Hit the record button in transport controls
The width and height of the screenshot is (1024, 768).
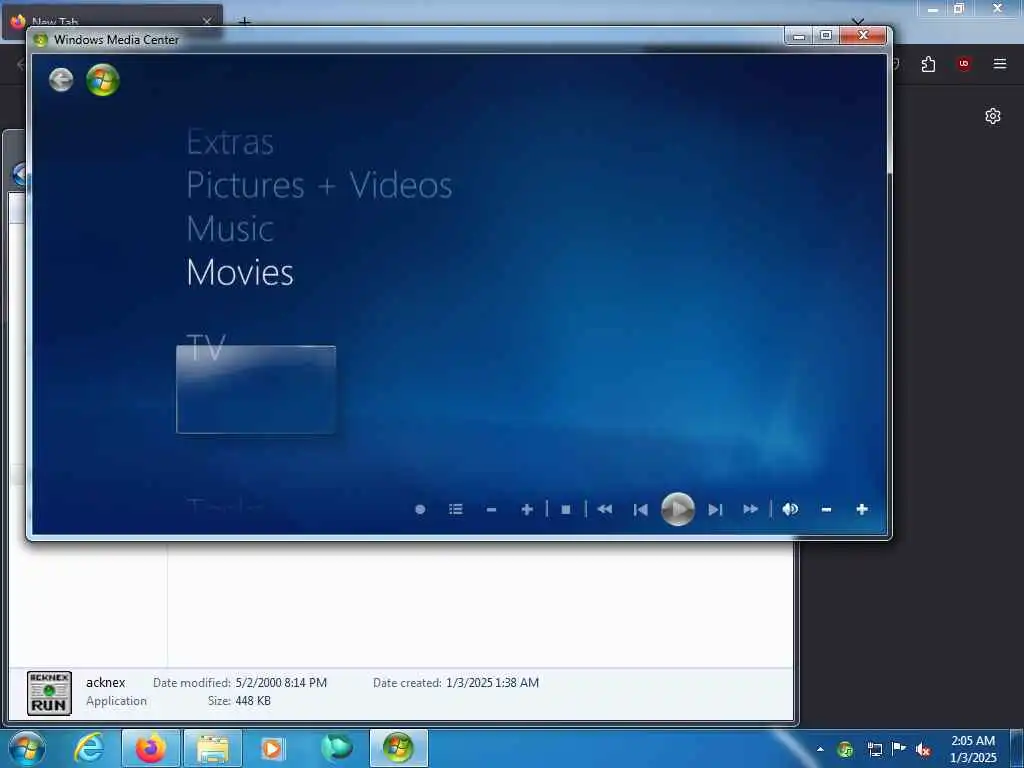[420, 509]
